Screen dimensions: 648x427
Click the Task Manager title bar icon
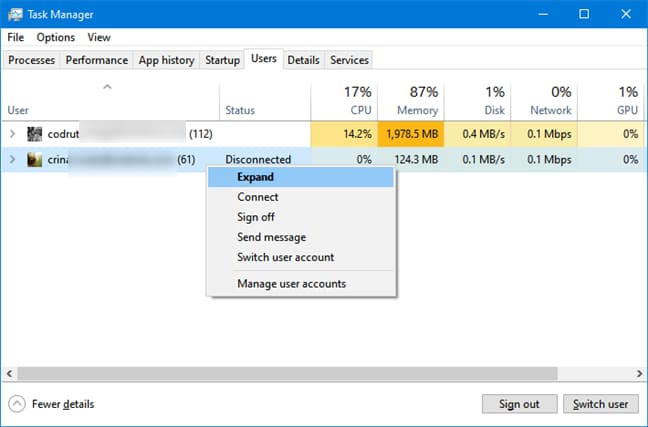15,13
